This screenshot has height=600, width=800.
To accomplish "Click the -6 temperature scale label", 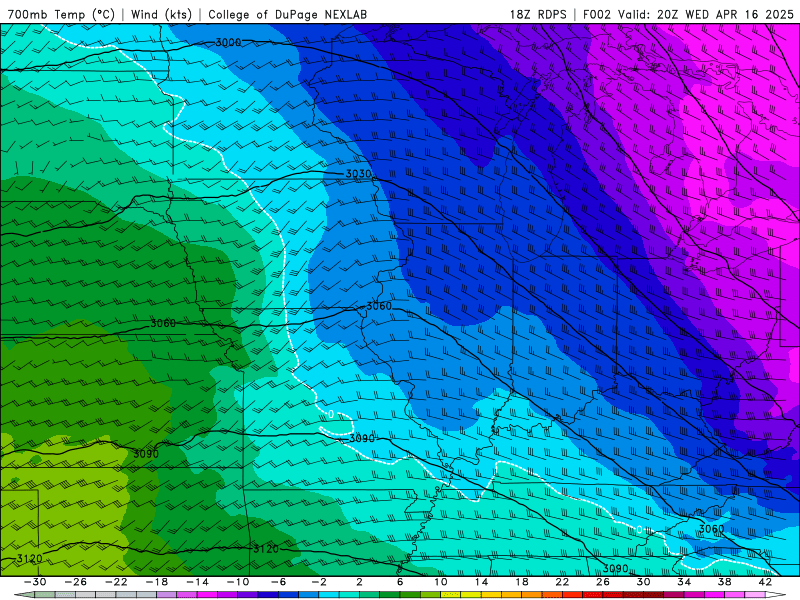I will tap(279, 582).
